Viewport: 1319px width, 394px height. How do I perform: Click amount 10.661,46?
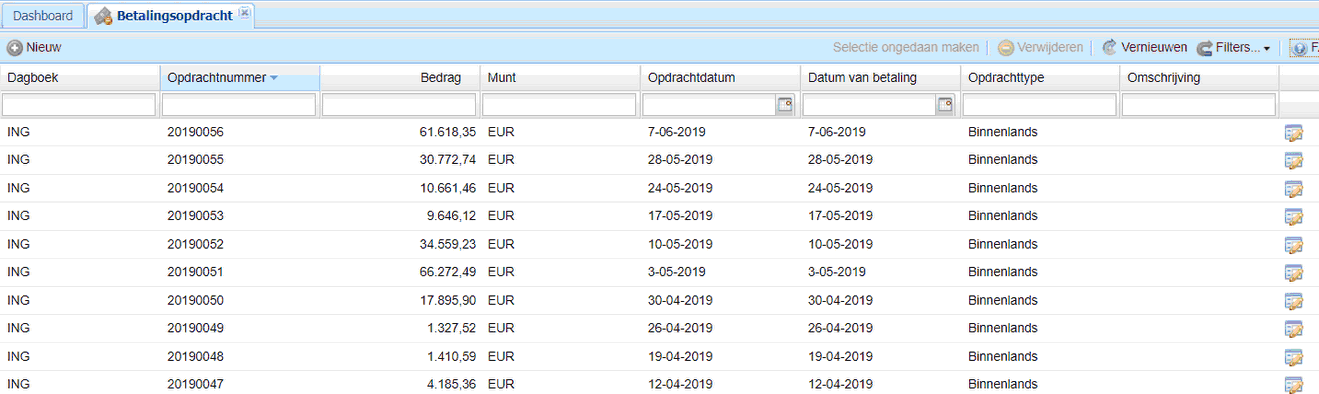[447, 188]
